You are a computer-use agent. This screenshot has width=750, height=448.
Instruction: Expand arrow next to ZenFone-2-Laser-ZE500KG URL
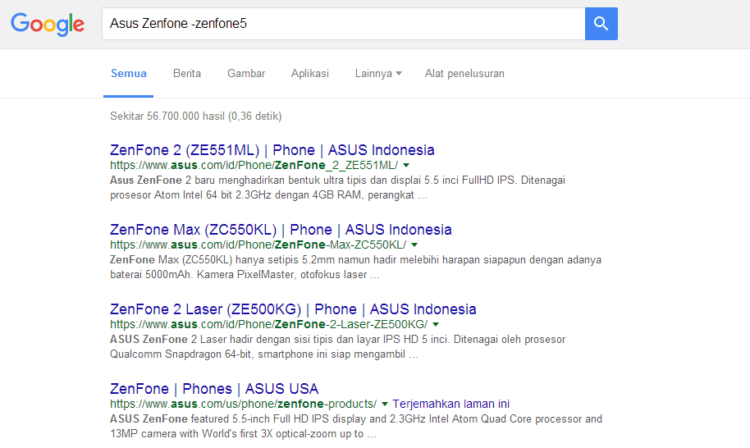click(436, 324)
